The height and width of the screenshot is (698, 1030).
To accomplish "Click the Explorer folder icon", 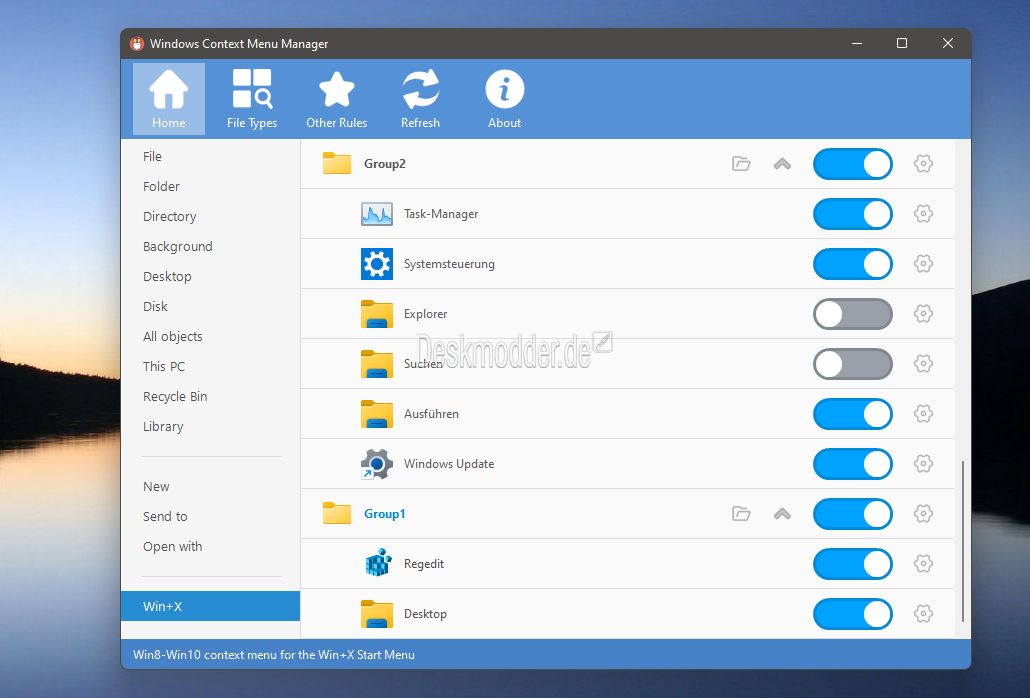I will click(x=377, y=314).
